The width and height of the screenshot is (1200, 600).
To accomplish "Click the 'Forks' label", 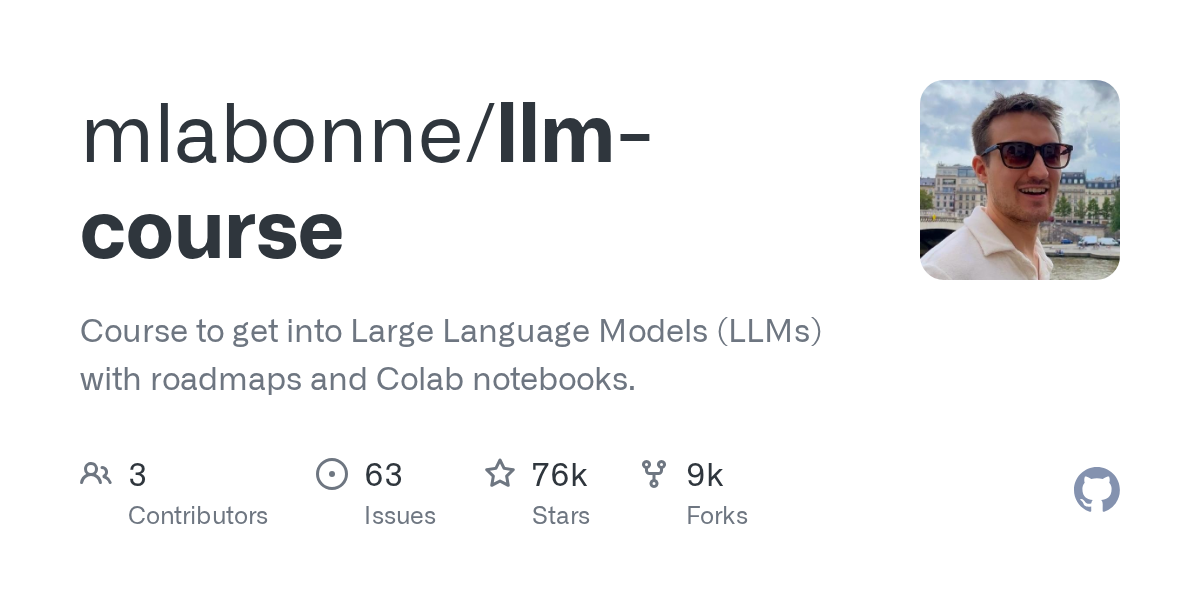I will [717, 516].
